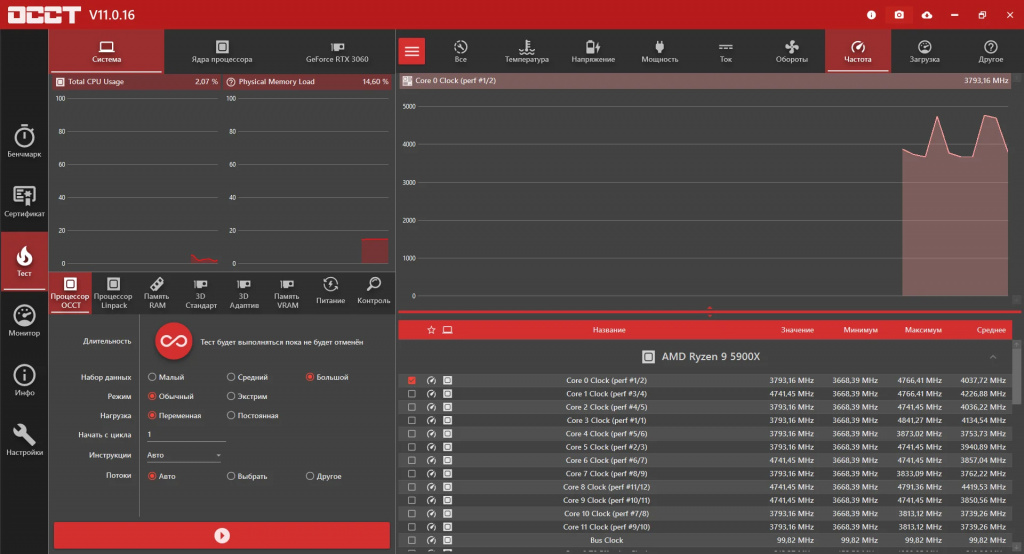This screenshot has width=1024, height=554.
Task: Check the Core 1 Clock checkbox
Action: click(x=411, y=394)
